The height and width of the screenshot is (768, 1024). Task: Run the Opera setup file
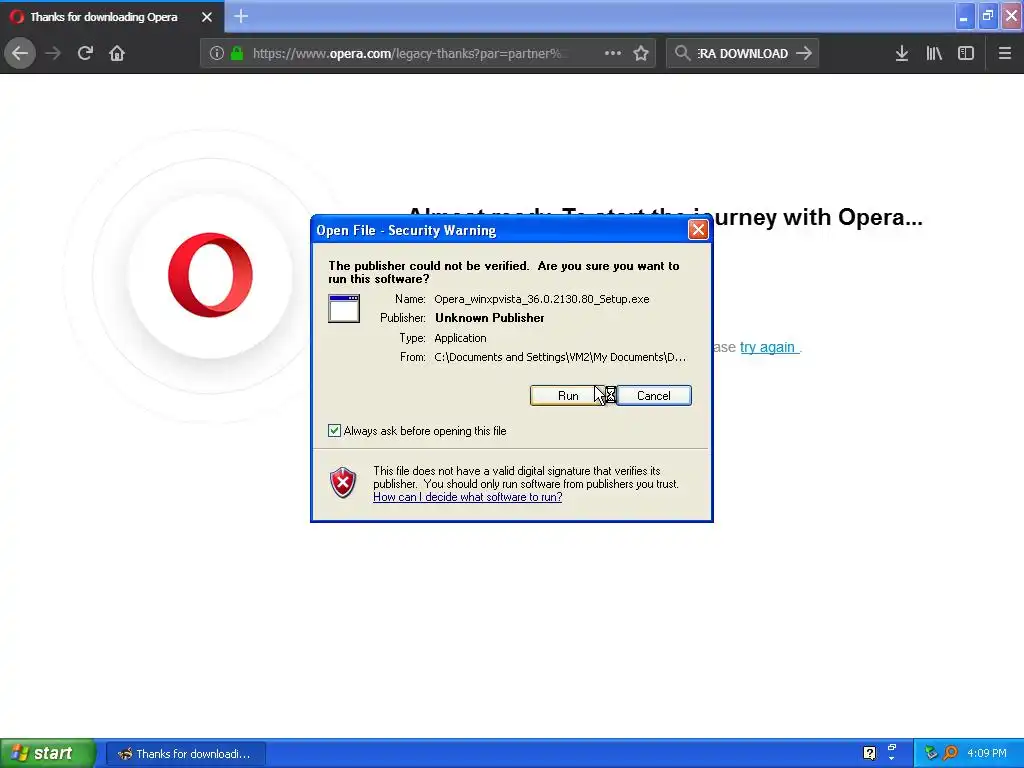(x=568, y=396)
